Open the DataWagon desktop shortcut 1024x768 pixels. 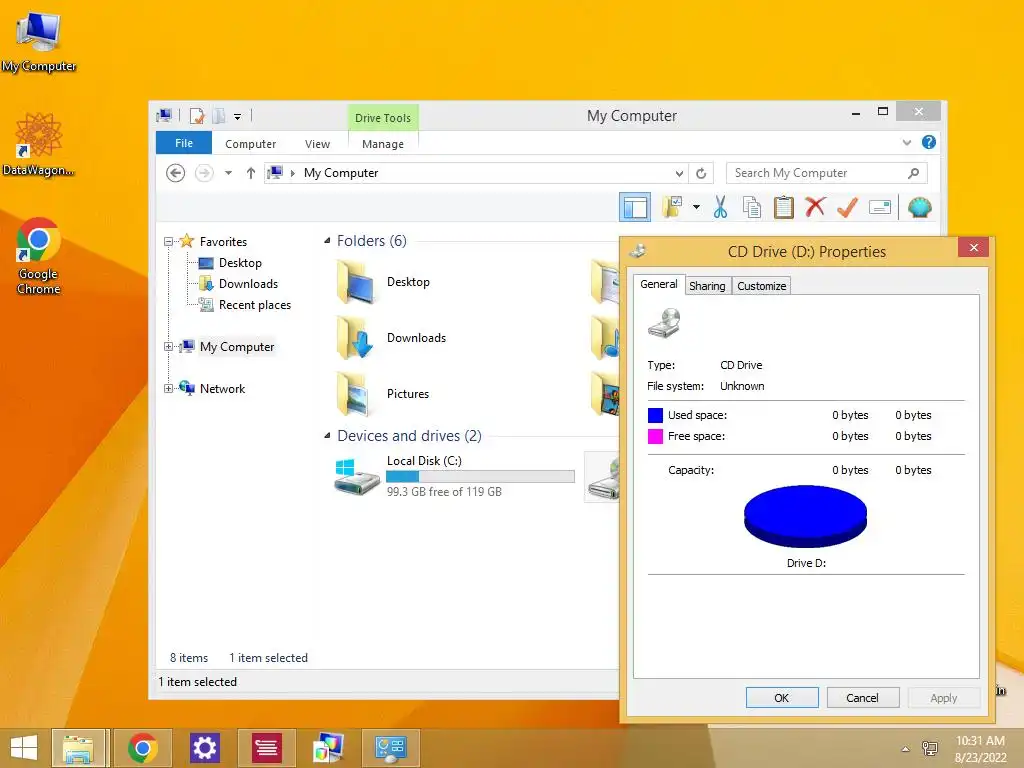tap(39, 144)
